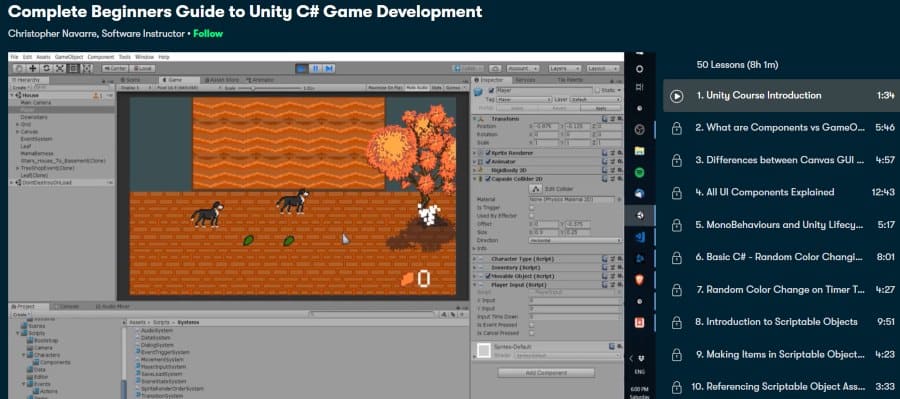Click the Cortana circle icon in the taskbar
This screenshot has width=900, height=399.
coord(639,69)
